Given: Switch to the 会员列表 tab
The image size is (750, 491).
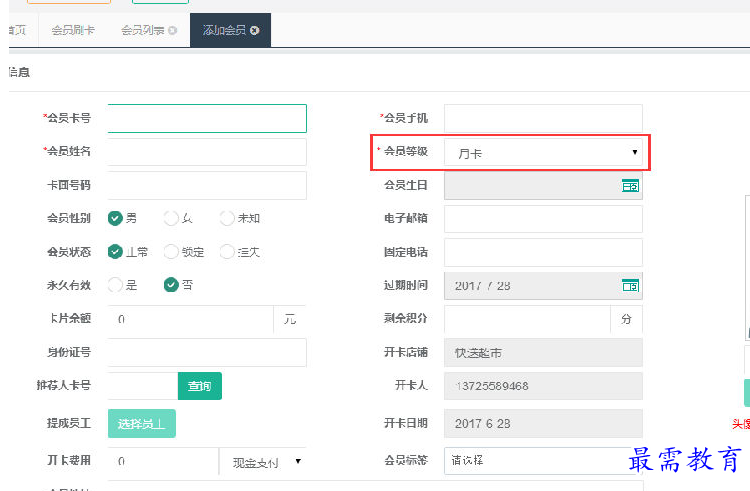Looking at the screenshot, I should click(149, 30).
